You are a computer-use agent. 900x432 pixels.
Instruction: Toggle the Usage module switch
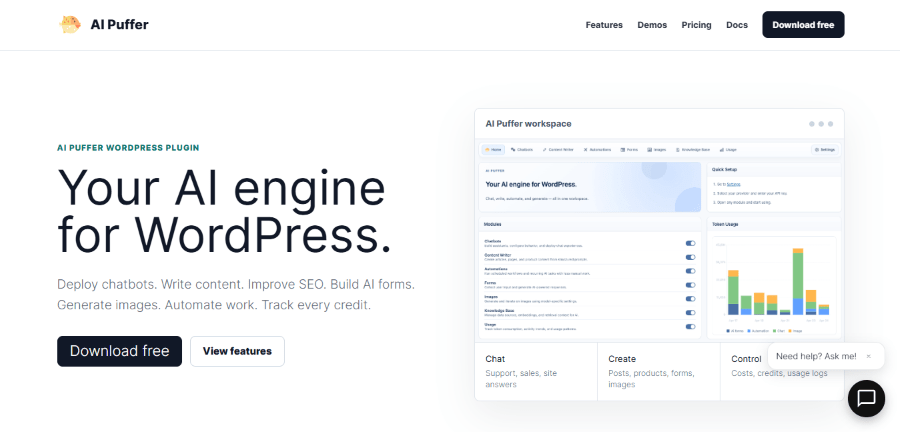[x=690, y=326]
